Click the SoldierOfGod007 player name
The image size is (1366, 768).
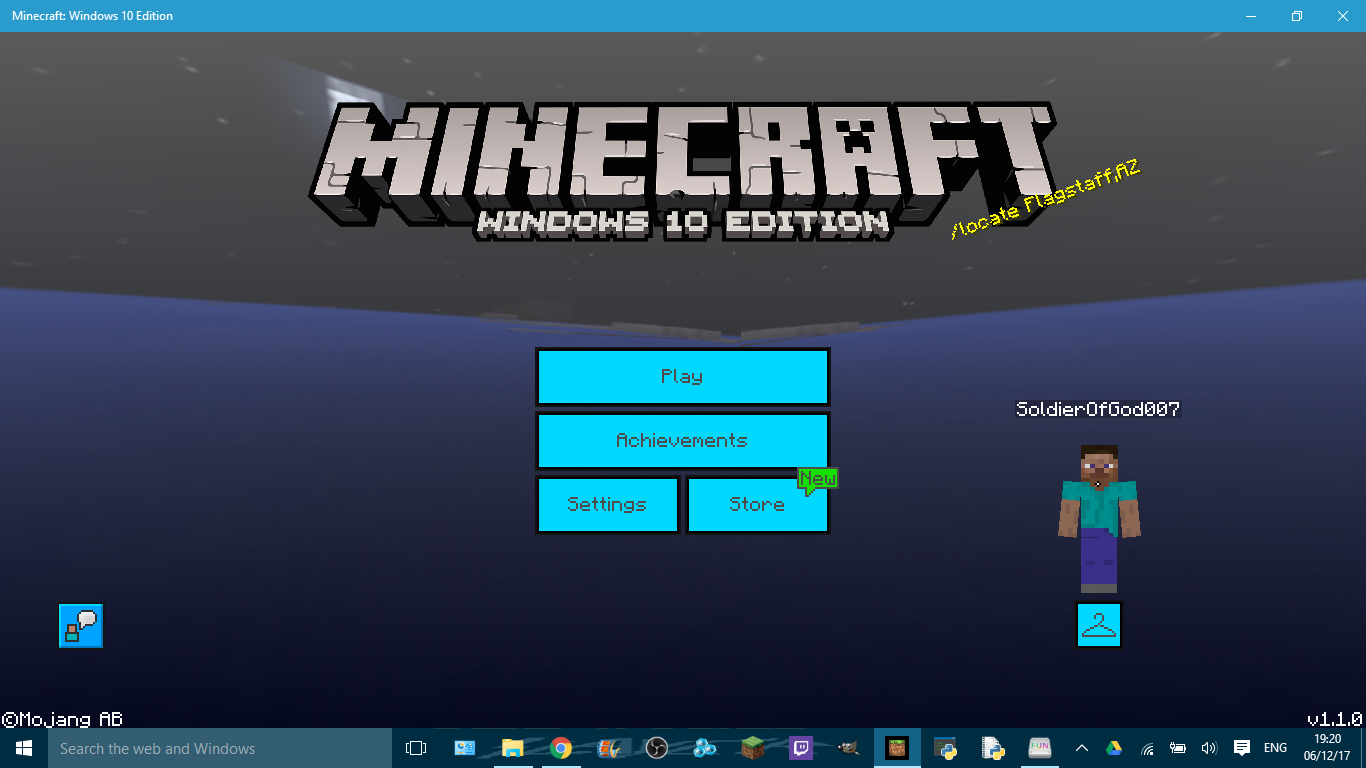click(x=1098, y=409)
